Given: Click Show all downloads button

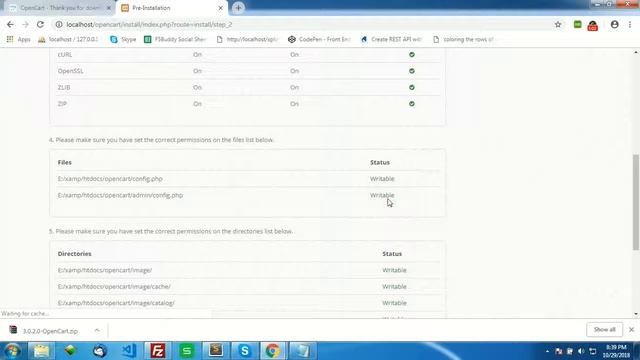Looking at the screenshot, I should coord(604,329).
